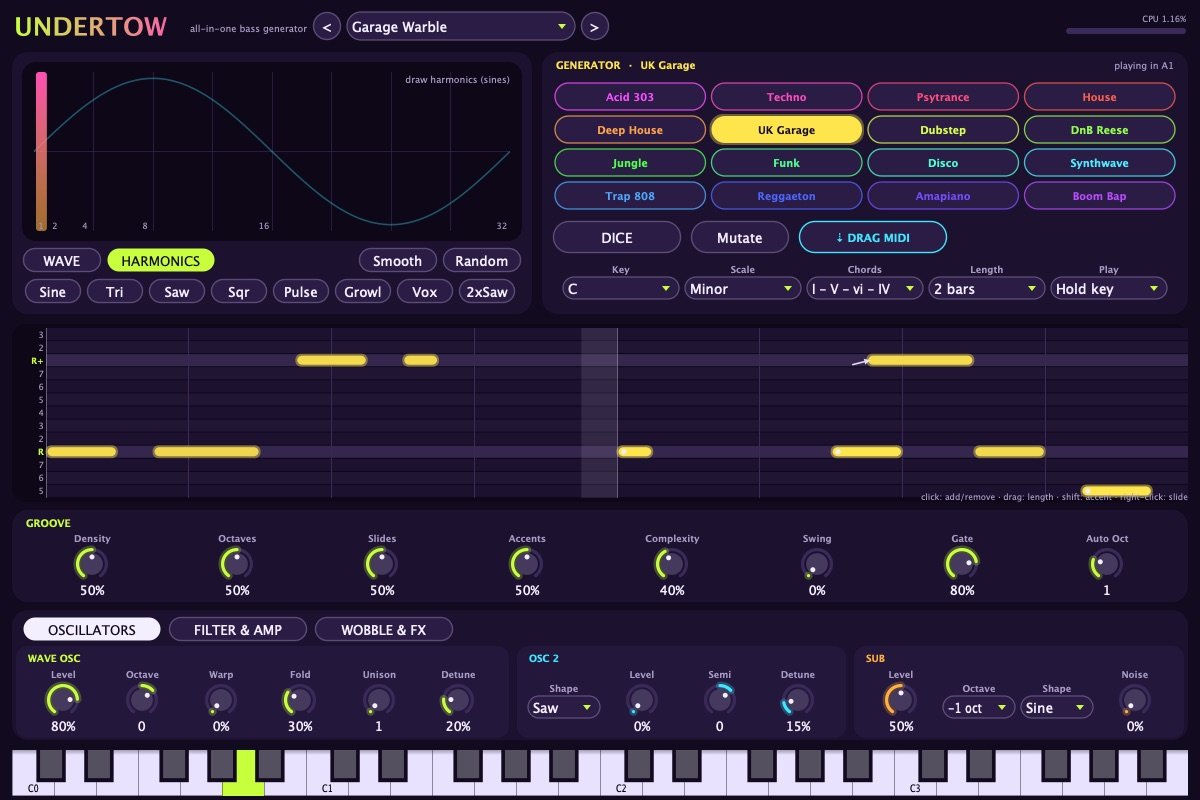Go to the next preset arrow
1200x800 pixels.
[x=594, y=27]
